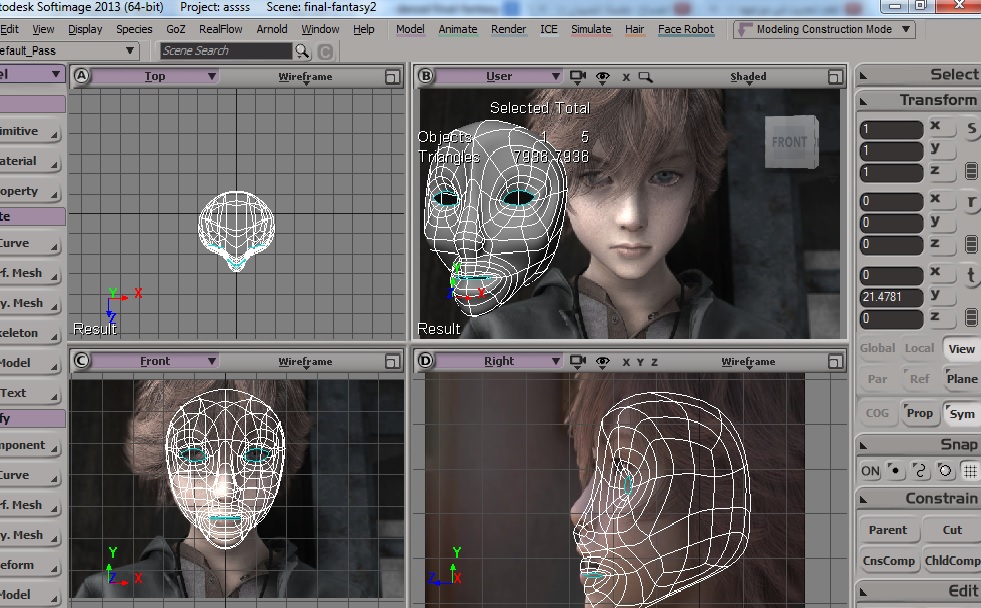Toggle the Prop proportional modeling option
This screenshot has width=981, height=608.
pos(919,413)
